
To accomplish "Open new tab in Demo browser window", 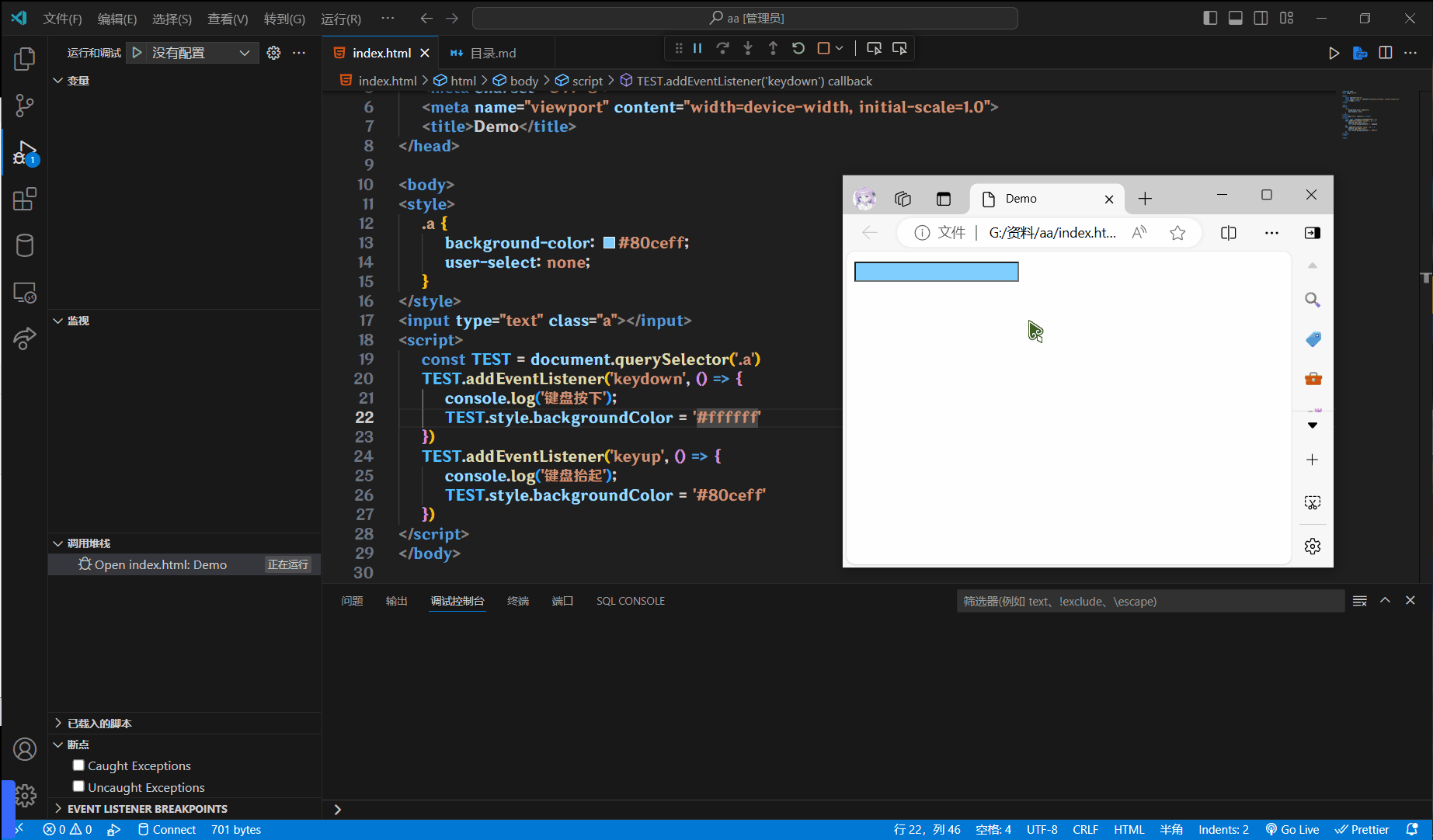I will point(1145,199).
